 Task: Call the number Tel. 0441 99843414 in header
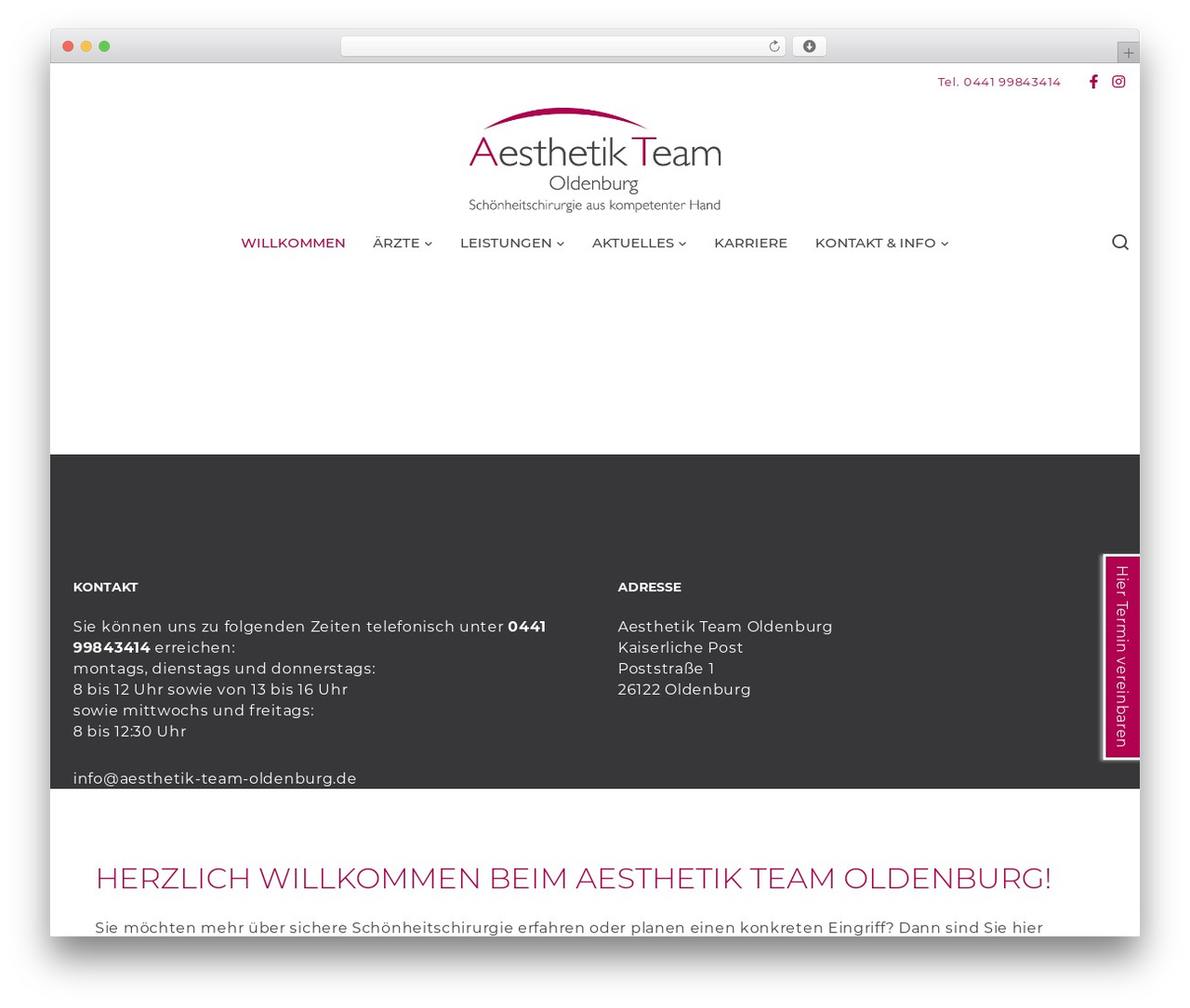999,82
